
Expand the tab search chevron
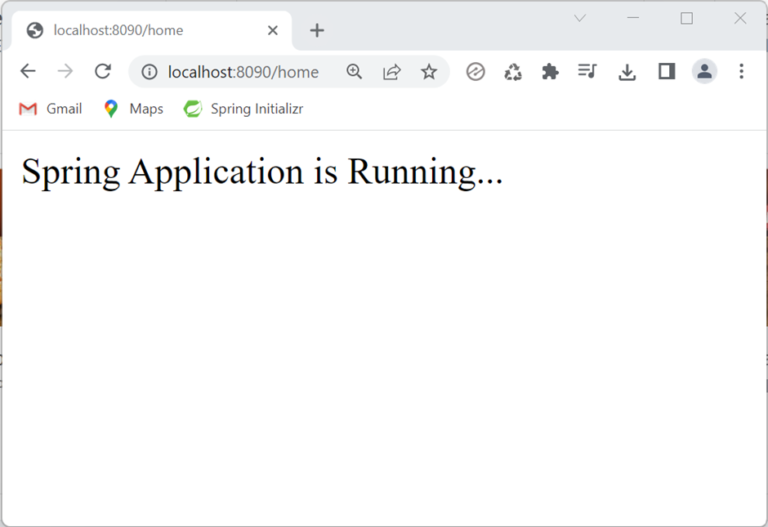click(580, 18)
